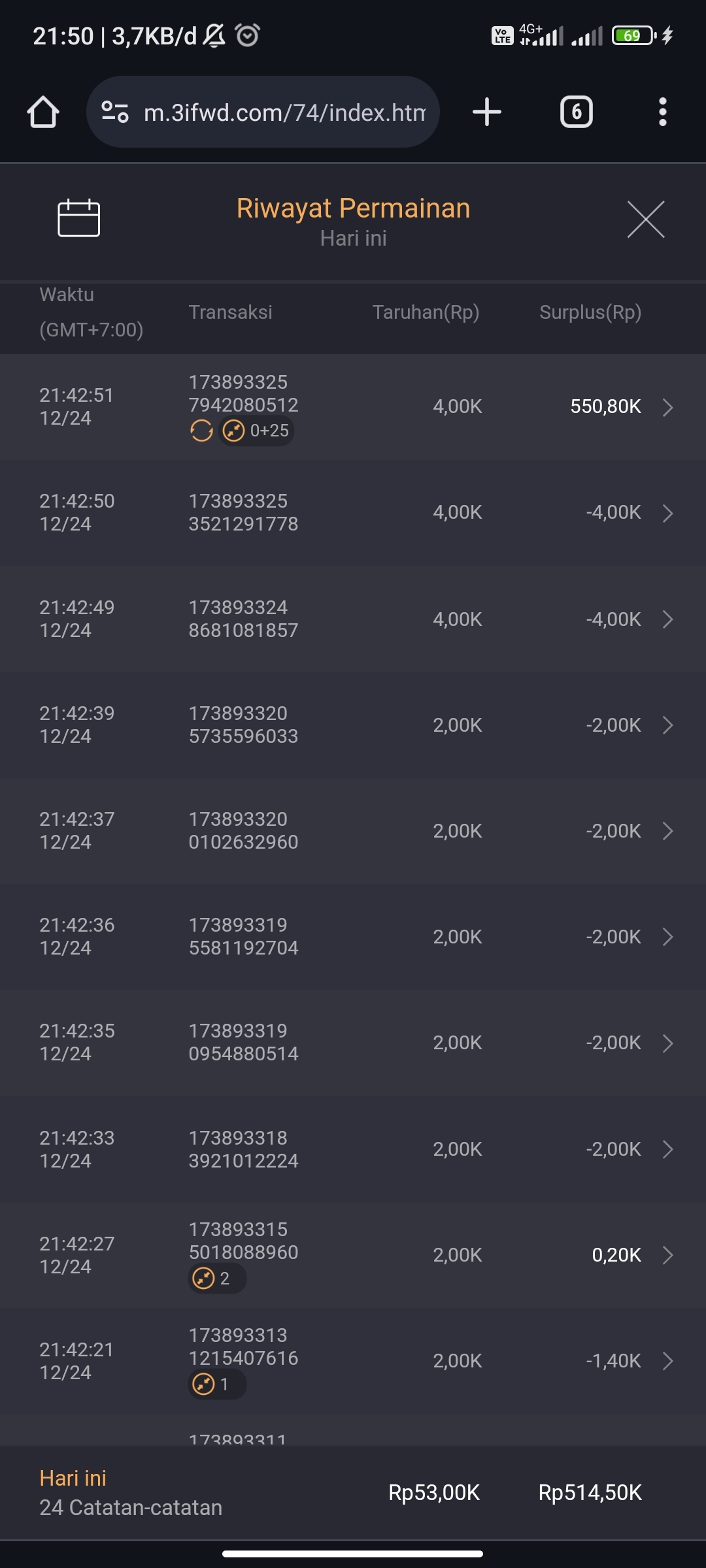Select the 21:42:33 transaction entry
This screenshot has width=706, height=1568.
[353, 1149]
